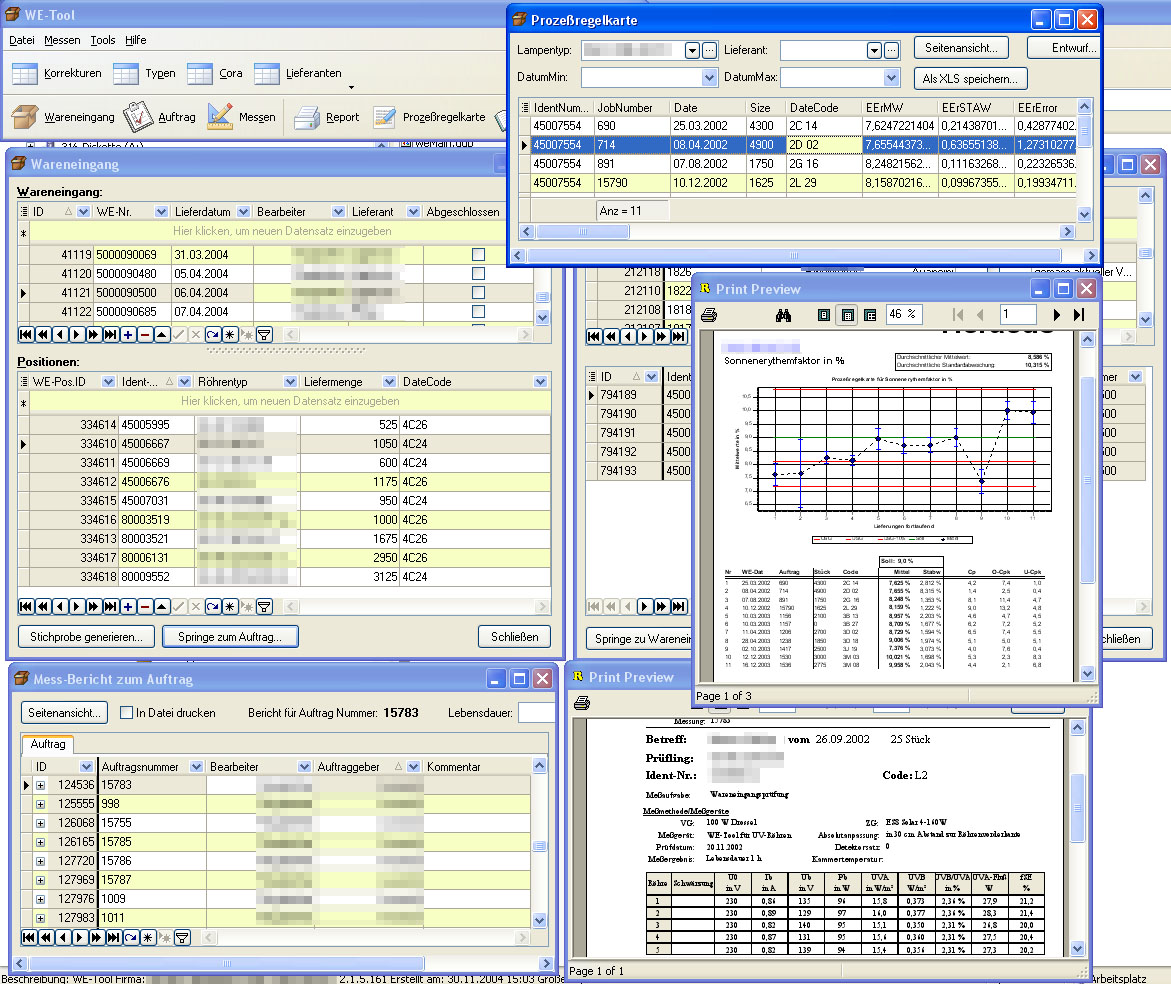Select page width zoom in Print Preview
Image resolution: width=1171 pixels, height=984 pixels.
[x=848, y=315]
